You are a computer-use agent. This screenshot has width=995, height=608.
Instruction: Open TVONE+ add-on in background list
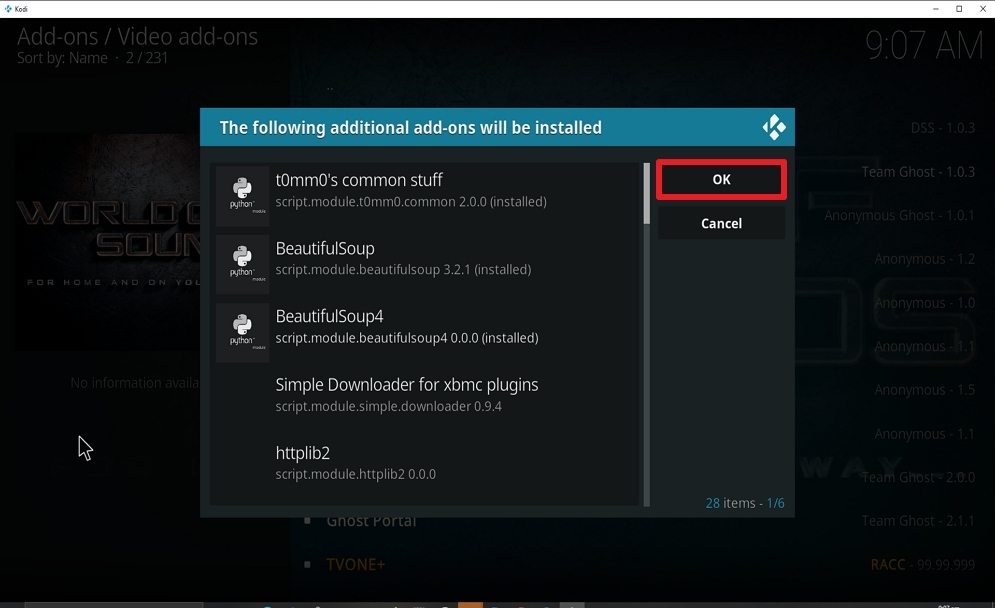point(355,564)
